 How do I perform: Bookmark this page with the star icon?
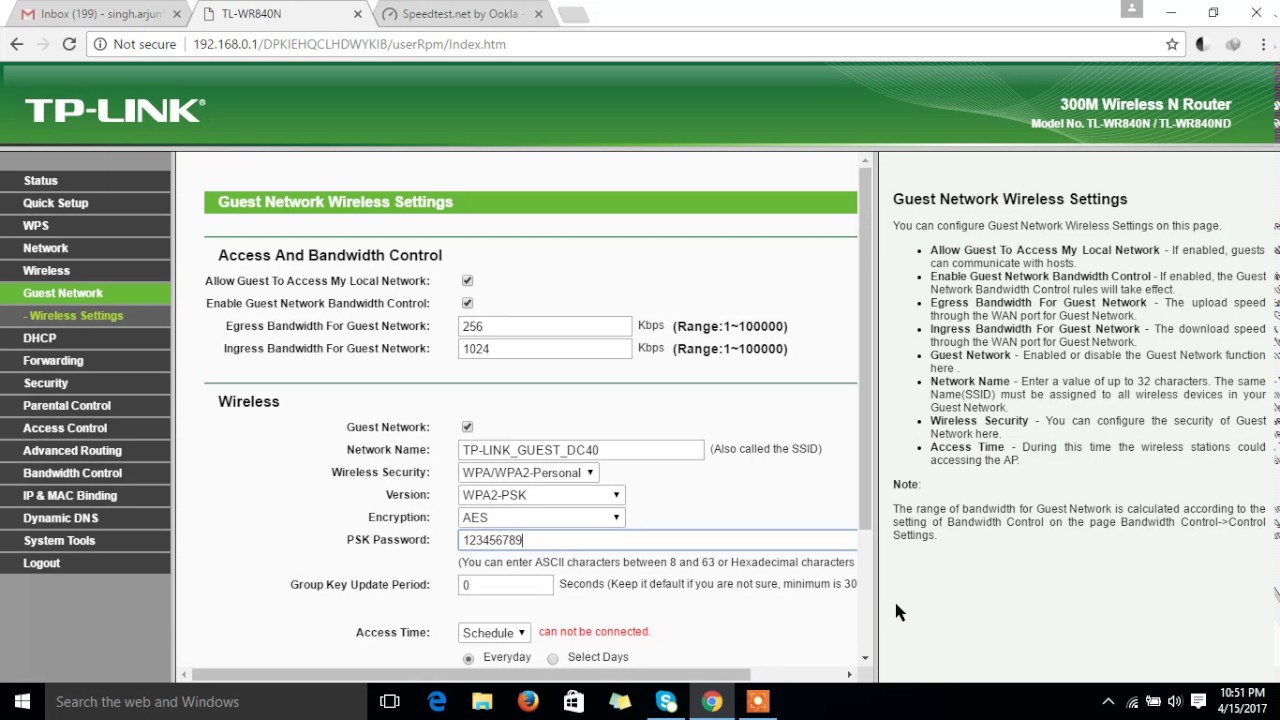tap(1172, 44)
